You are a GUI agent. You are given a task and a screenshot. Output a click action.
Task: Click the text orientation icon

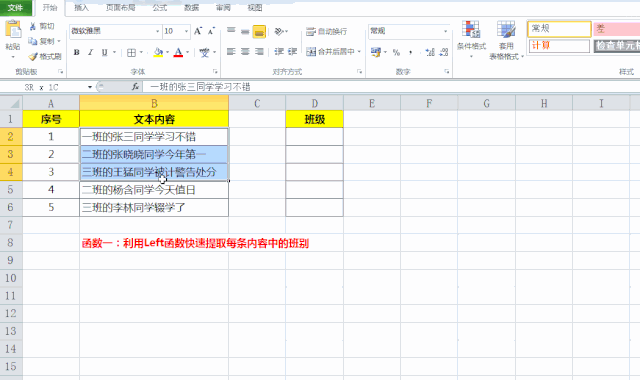coord(279,31)
